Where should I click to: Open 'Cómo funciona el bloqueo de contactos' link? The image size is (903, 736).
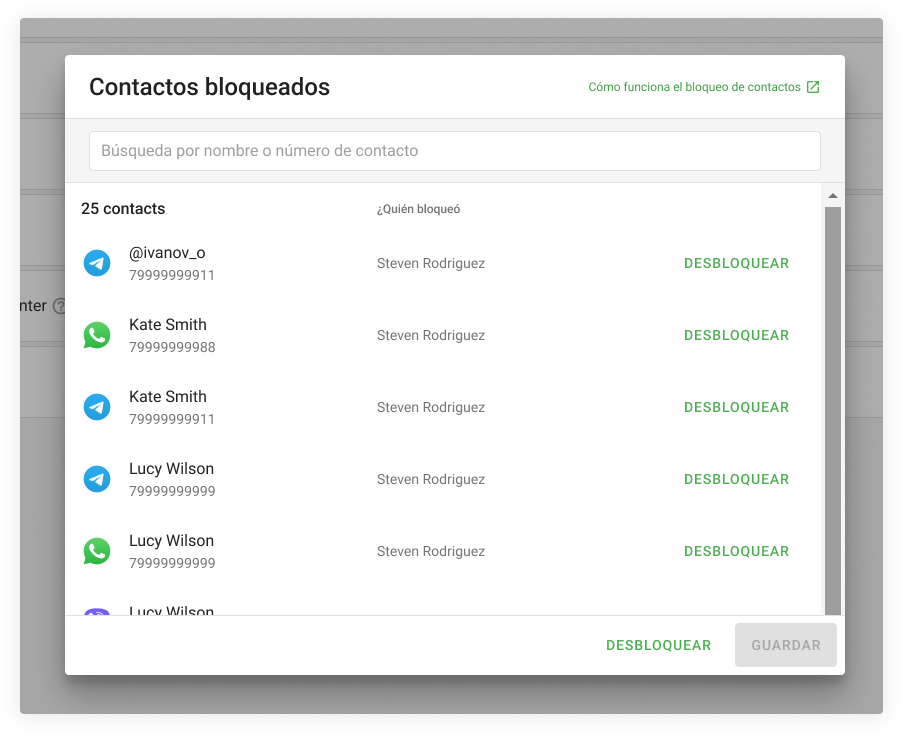(694, 87)
